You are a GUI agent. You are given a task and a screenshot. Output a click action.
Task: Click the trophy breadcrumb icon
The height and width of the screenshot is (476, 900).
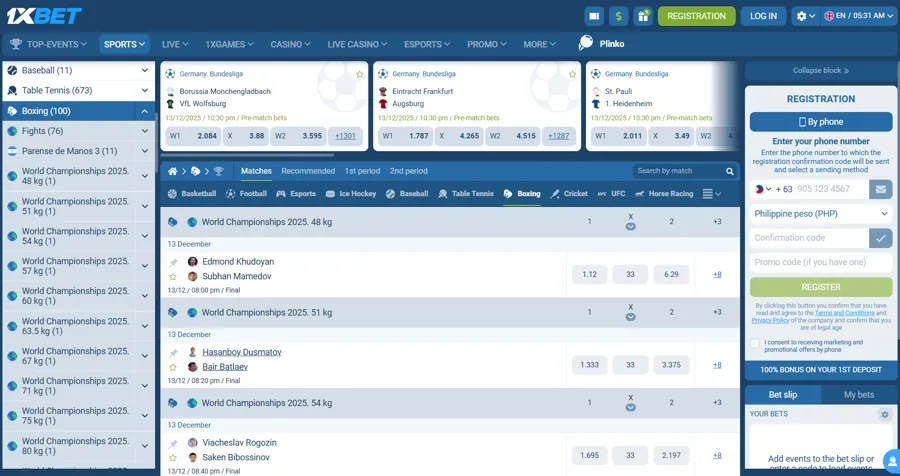[219, 171]
